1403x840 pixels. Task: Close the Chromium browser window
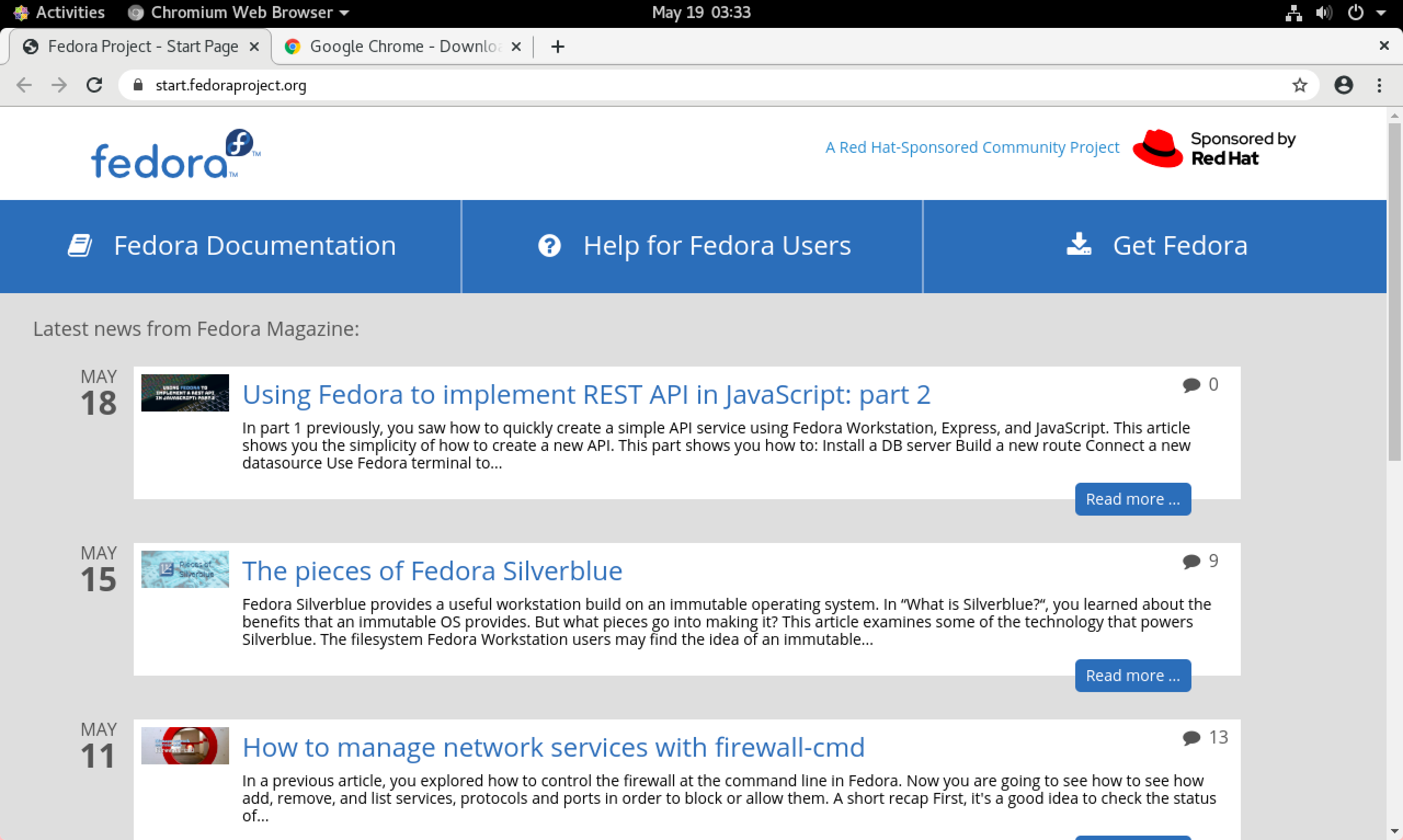click(1384, 46)
